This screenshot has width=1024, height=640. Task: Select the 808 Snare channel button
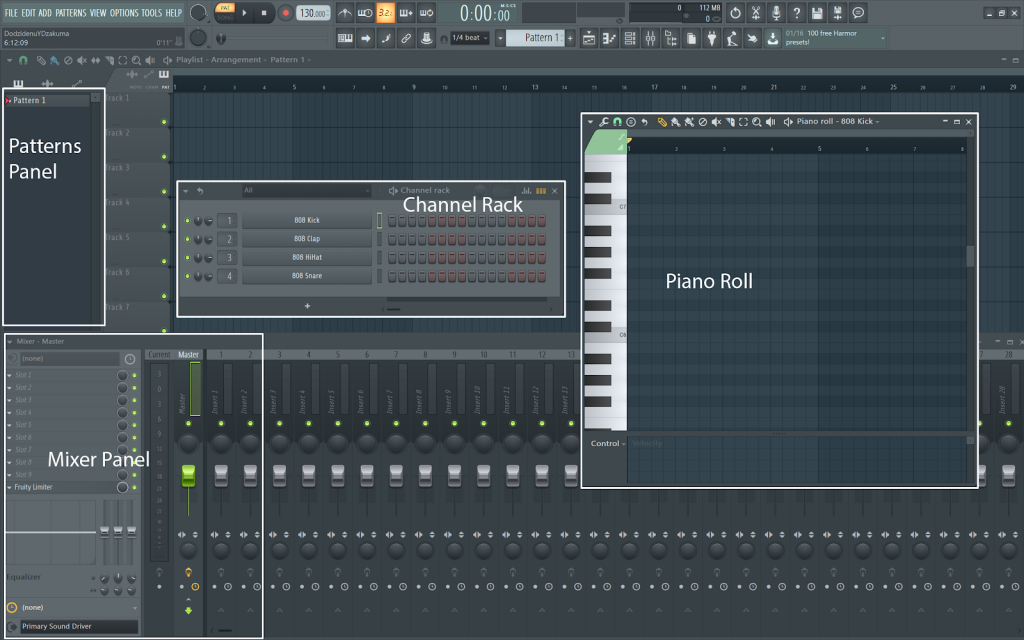click(x=307, y=276)
